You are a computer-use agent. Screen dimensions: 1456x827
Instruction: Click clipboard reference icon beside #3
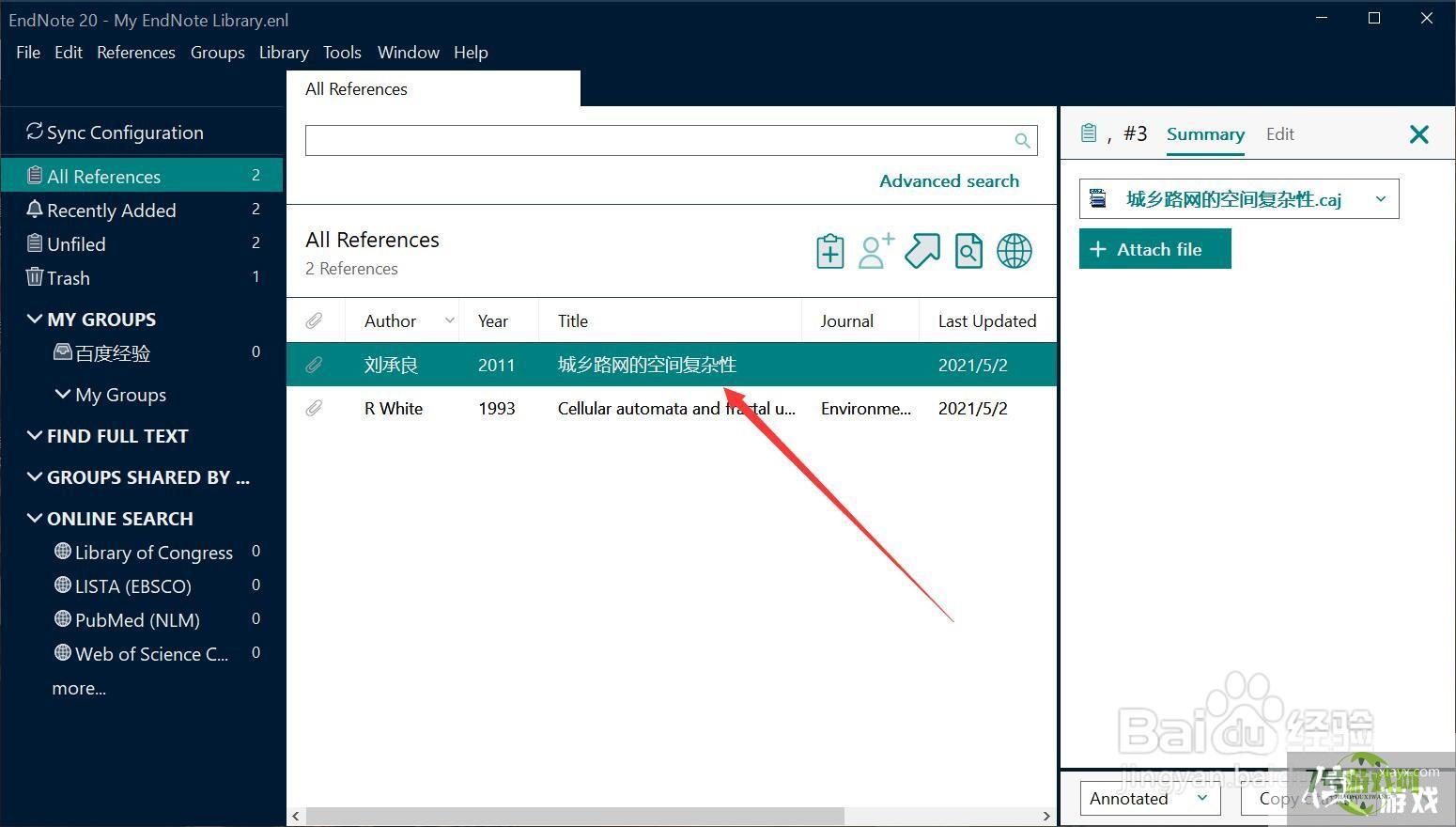[x=1088, y=133]
